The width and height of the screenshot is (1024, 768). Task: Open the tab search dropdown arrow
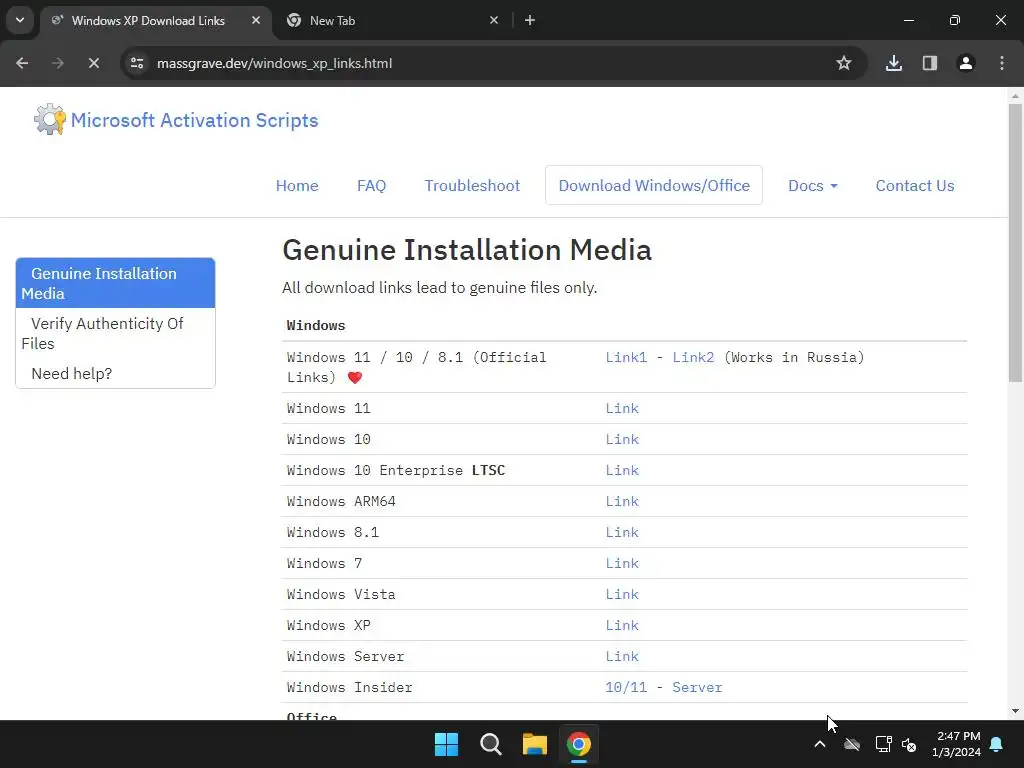pos(20,20)
